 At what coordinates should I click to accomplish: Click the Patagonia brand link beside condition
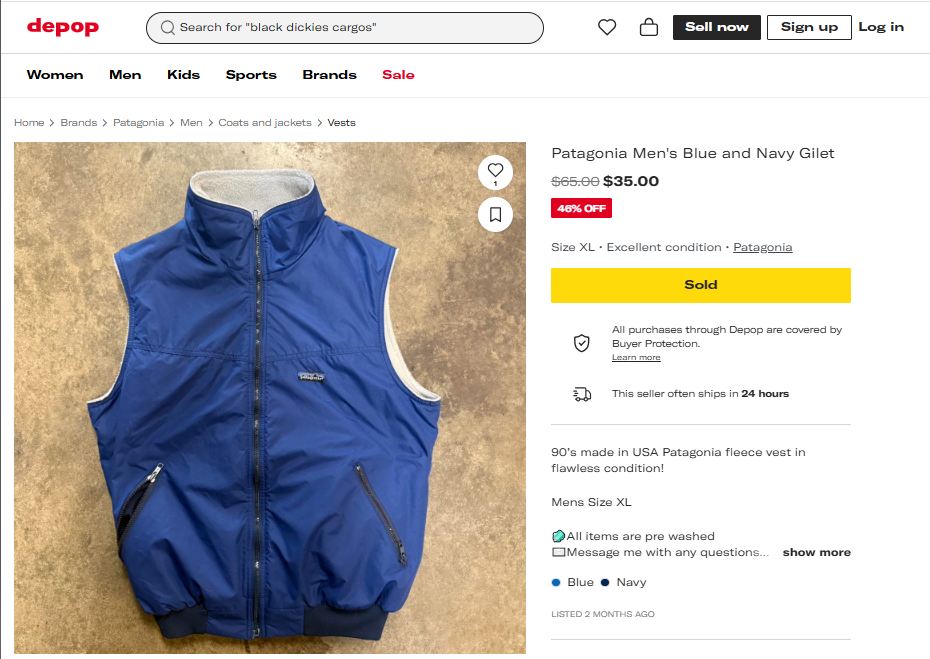tap(762, 247)
